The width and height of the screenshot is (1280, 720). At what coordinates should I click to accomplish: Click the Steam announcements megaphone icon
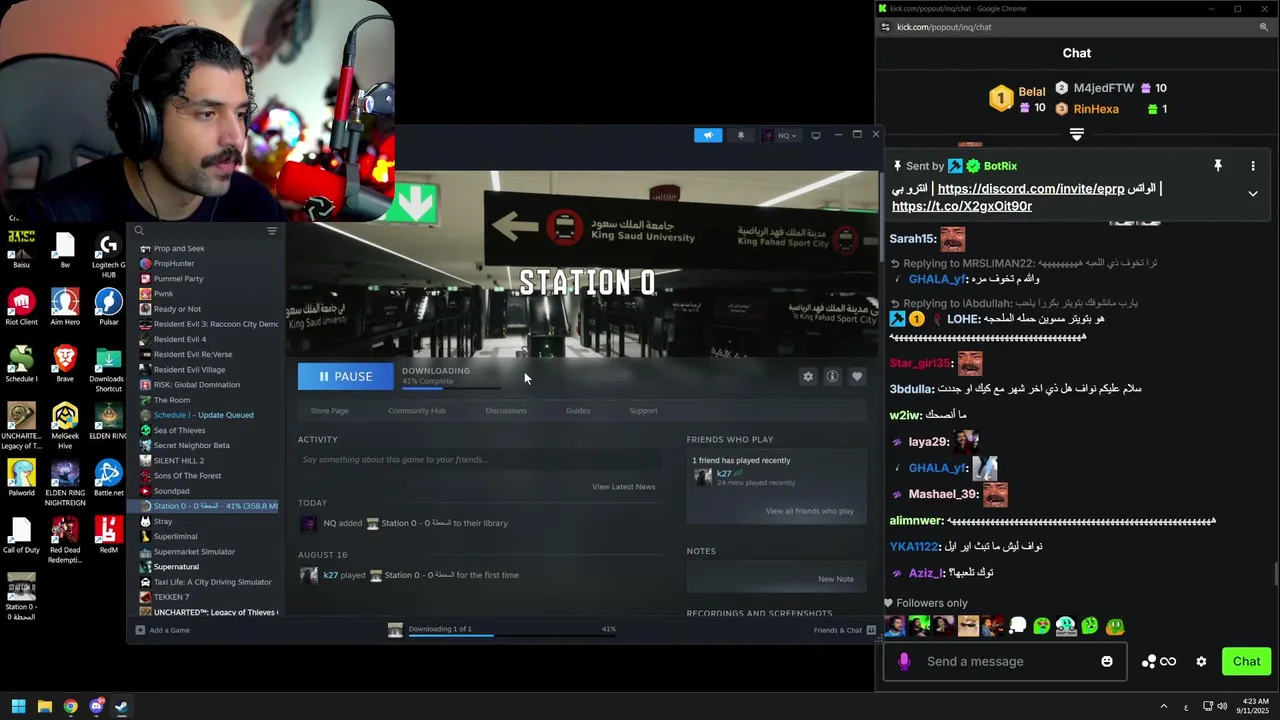click(x=708, y=135)
